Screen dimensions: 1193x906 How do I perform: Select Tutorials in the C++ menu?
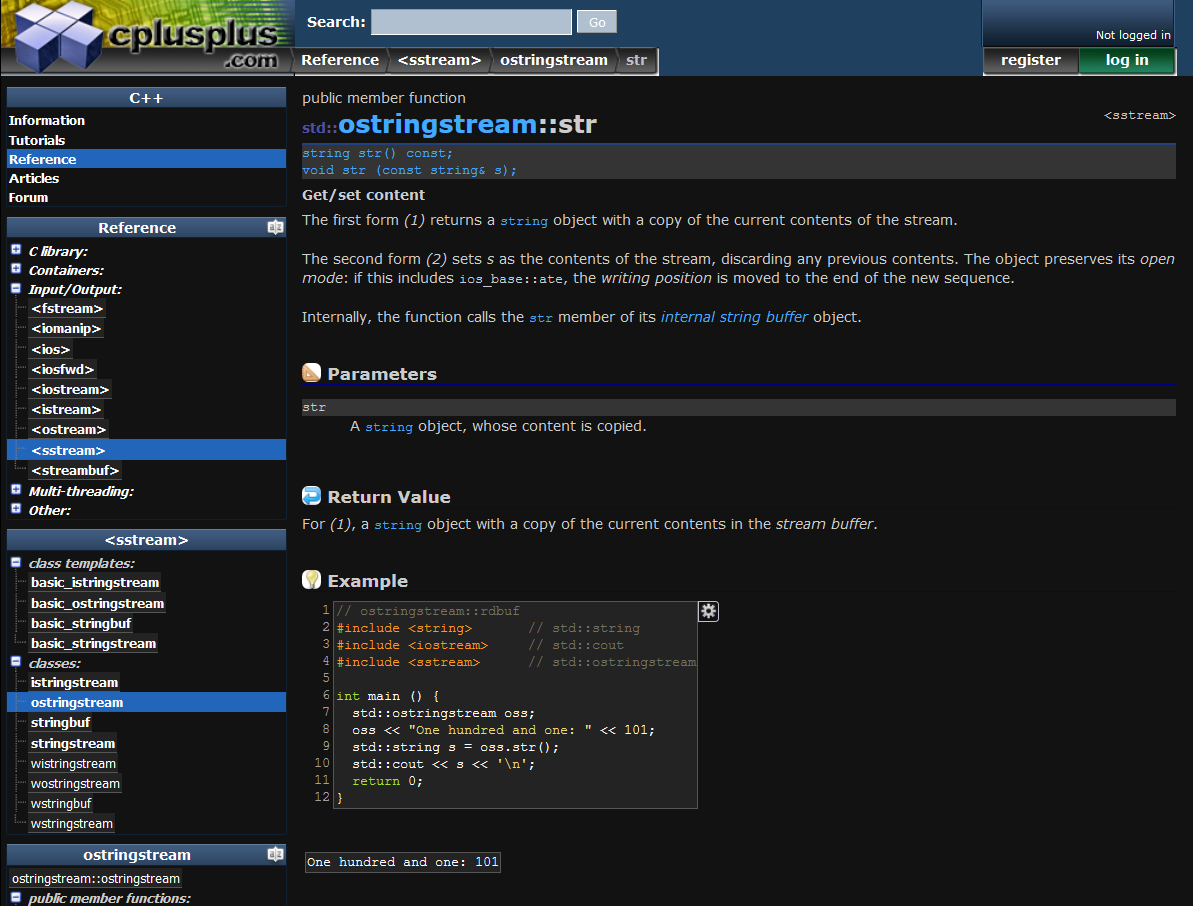[37, 140]
